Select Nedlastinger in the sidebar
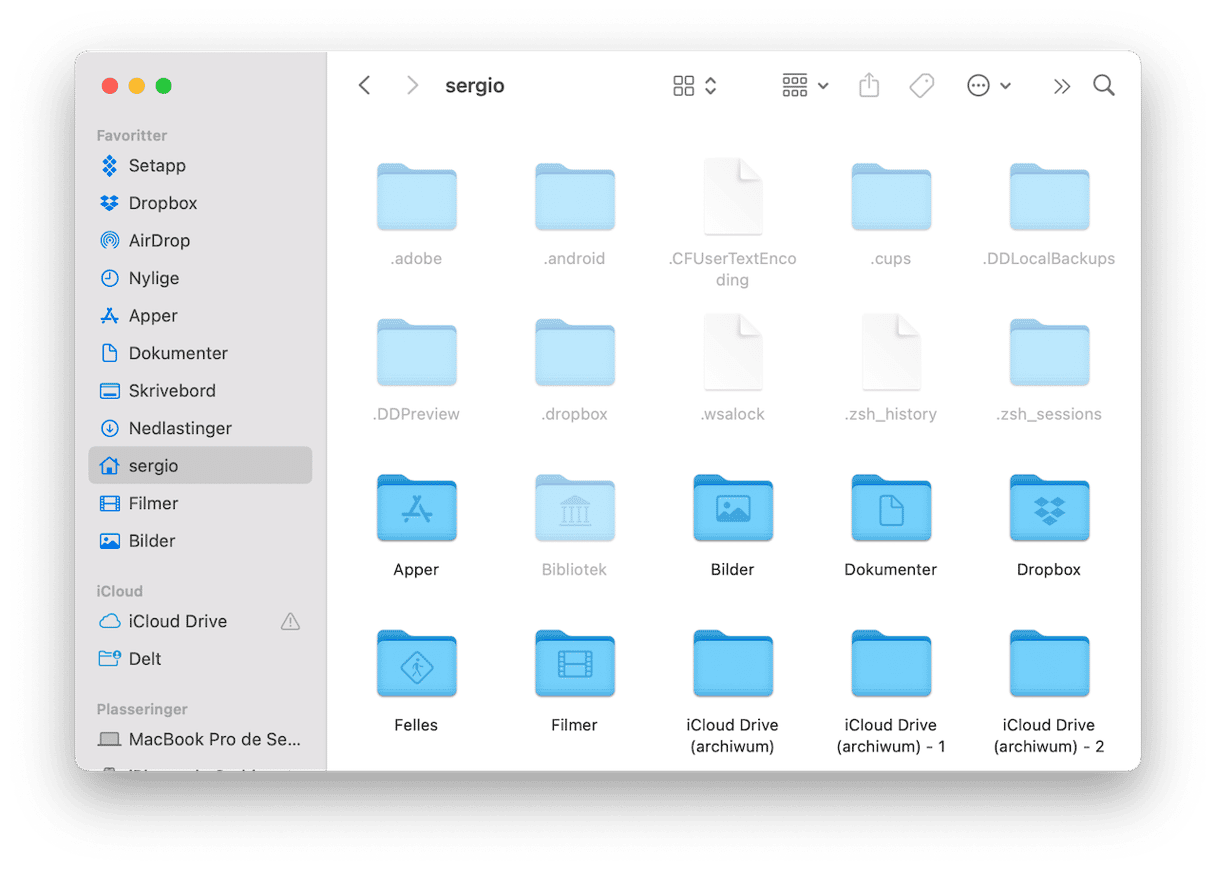 (200, 428)
